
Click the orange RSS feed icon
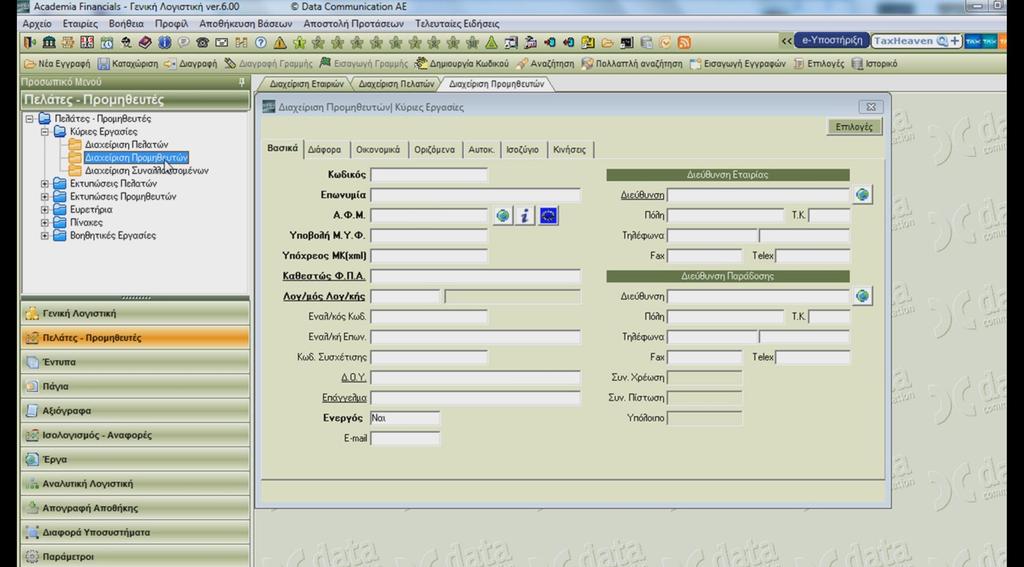click(x=684, y=42)
